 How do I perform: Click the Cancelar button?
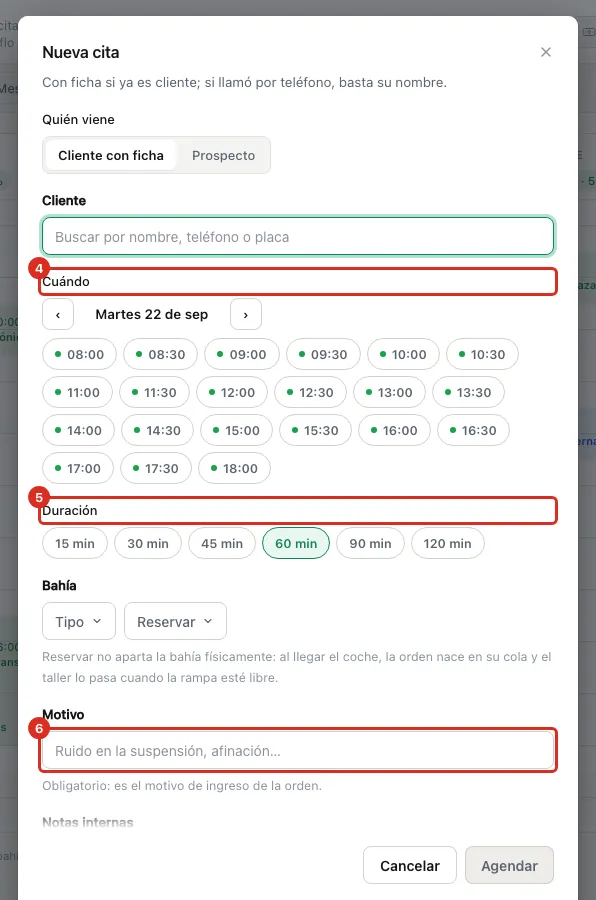(x=410, y=866)
